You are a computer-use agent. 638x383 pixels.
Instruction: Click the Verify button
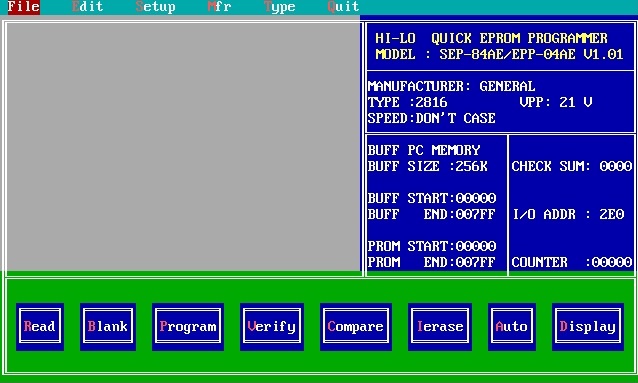pos(272,326)
